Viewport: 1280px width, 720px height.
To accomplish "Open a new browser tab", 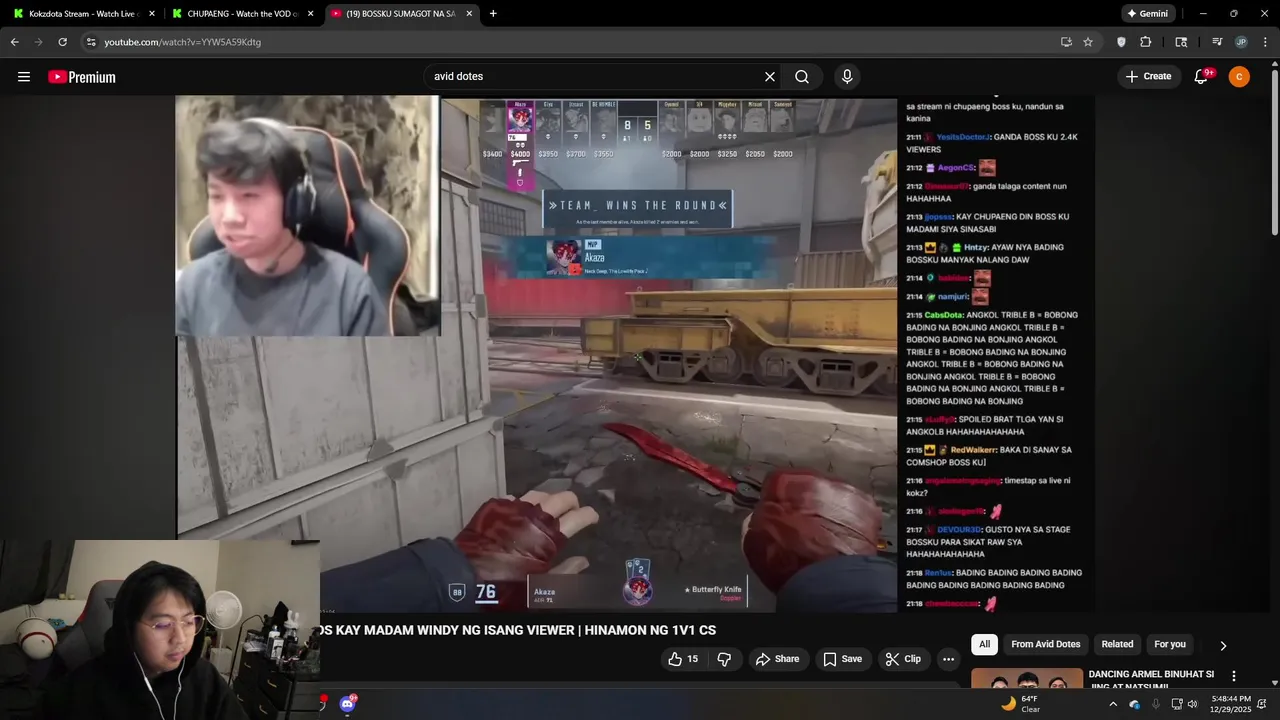I will pos(493,14).
